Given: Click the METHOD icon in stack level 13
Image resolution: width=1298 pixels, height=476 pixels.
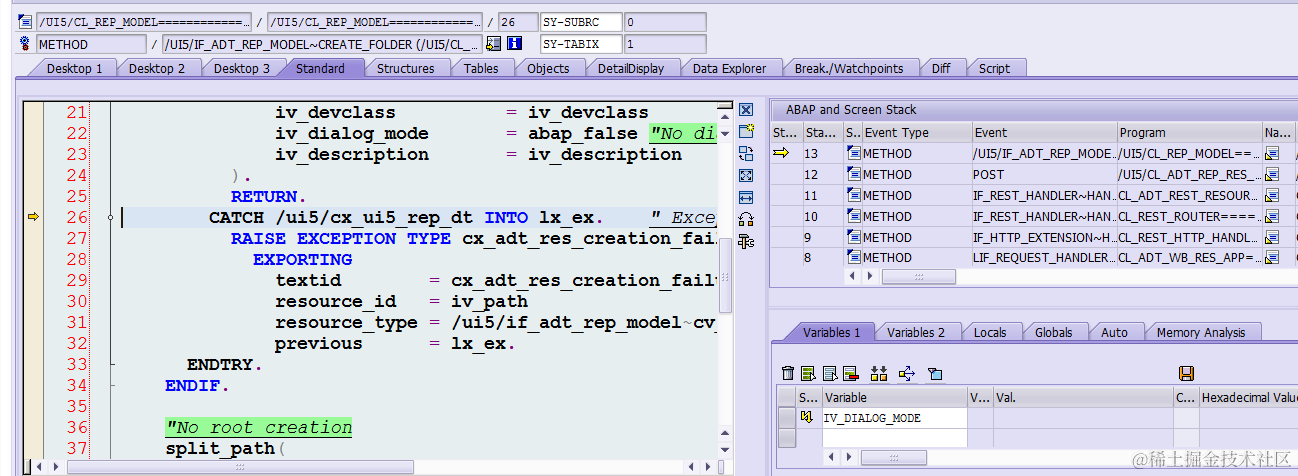Looking at the screenshot, I should [x=853, y=153].
